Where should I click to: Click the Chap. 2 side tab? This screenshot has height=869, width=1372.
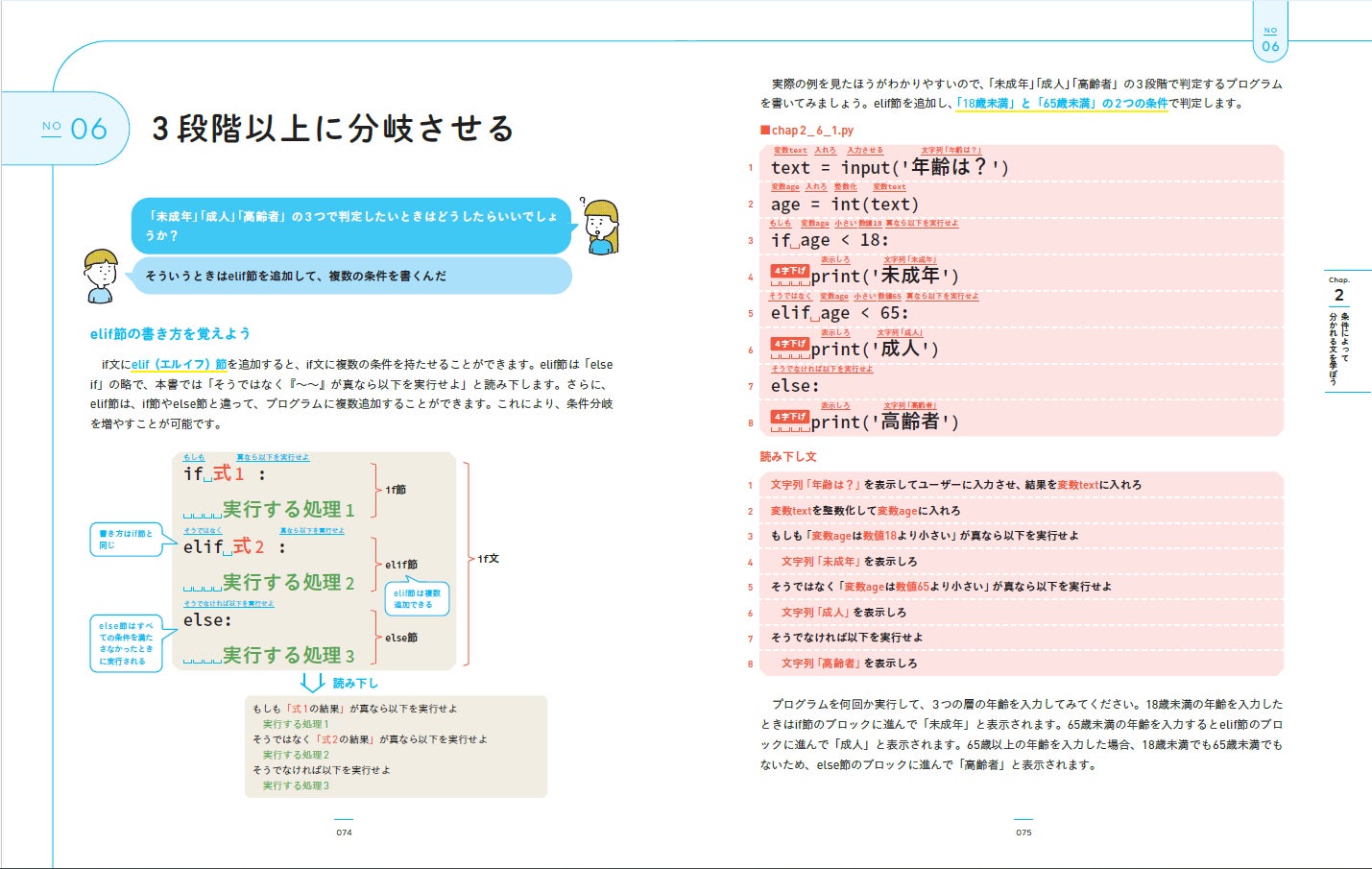tap(1339, 331)
